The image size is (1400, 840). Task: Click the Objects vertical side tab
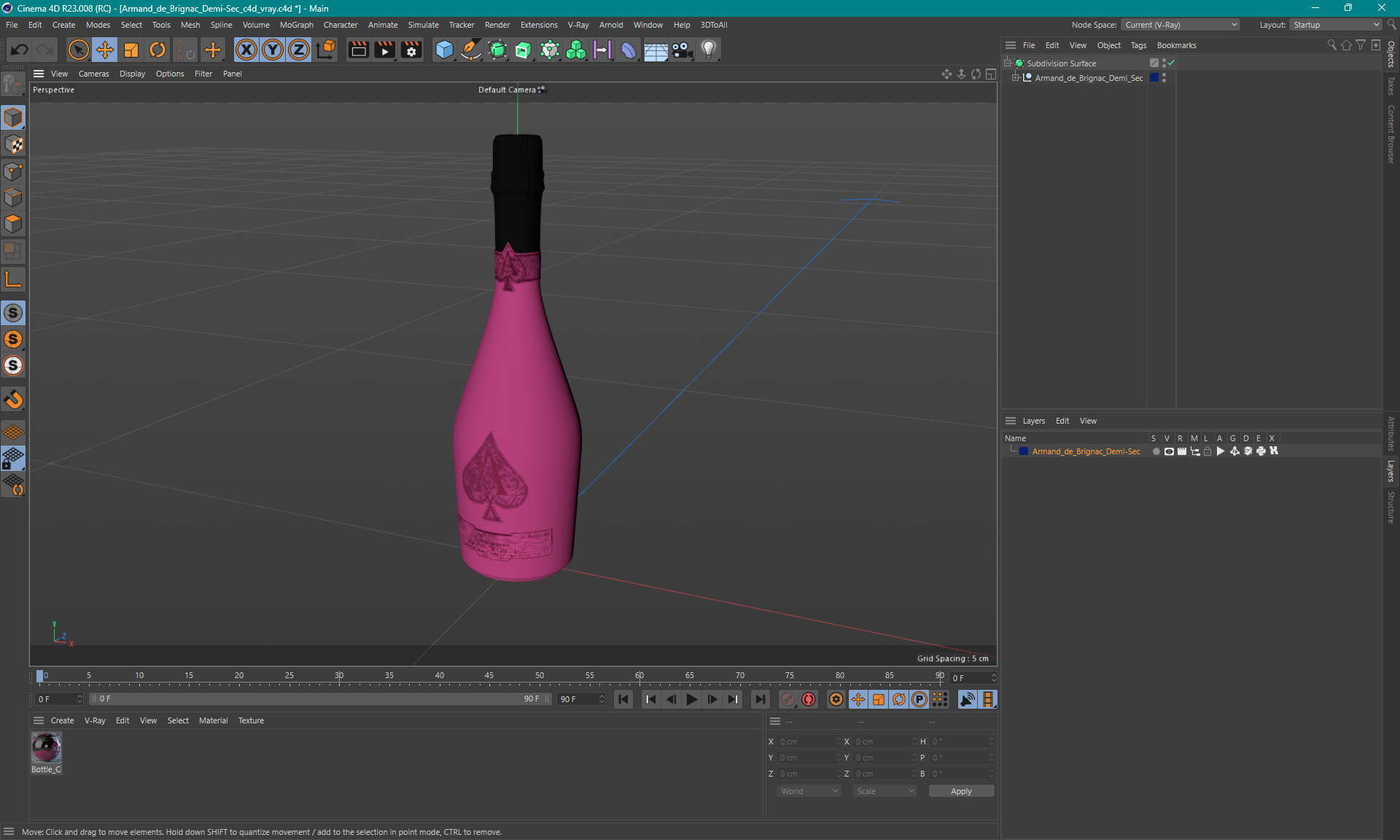[1391, 54]
